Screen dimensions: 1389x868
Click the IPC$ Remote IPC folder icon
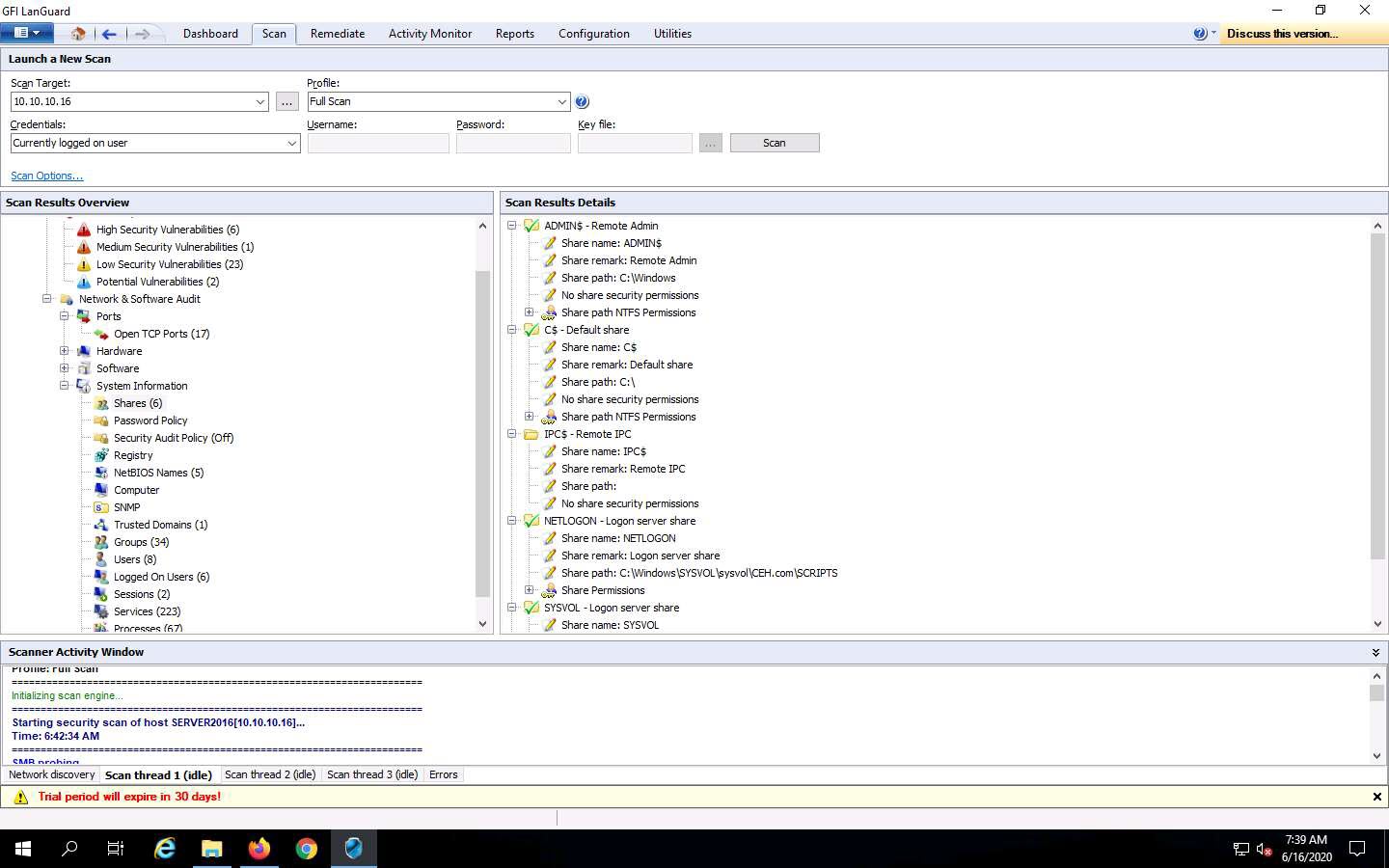pos(531,434)
